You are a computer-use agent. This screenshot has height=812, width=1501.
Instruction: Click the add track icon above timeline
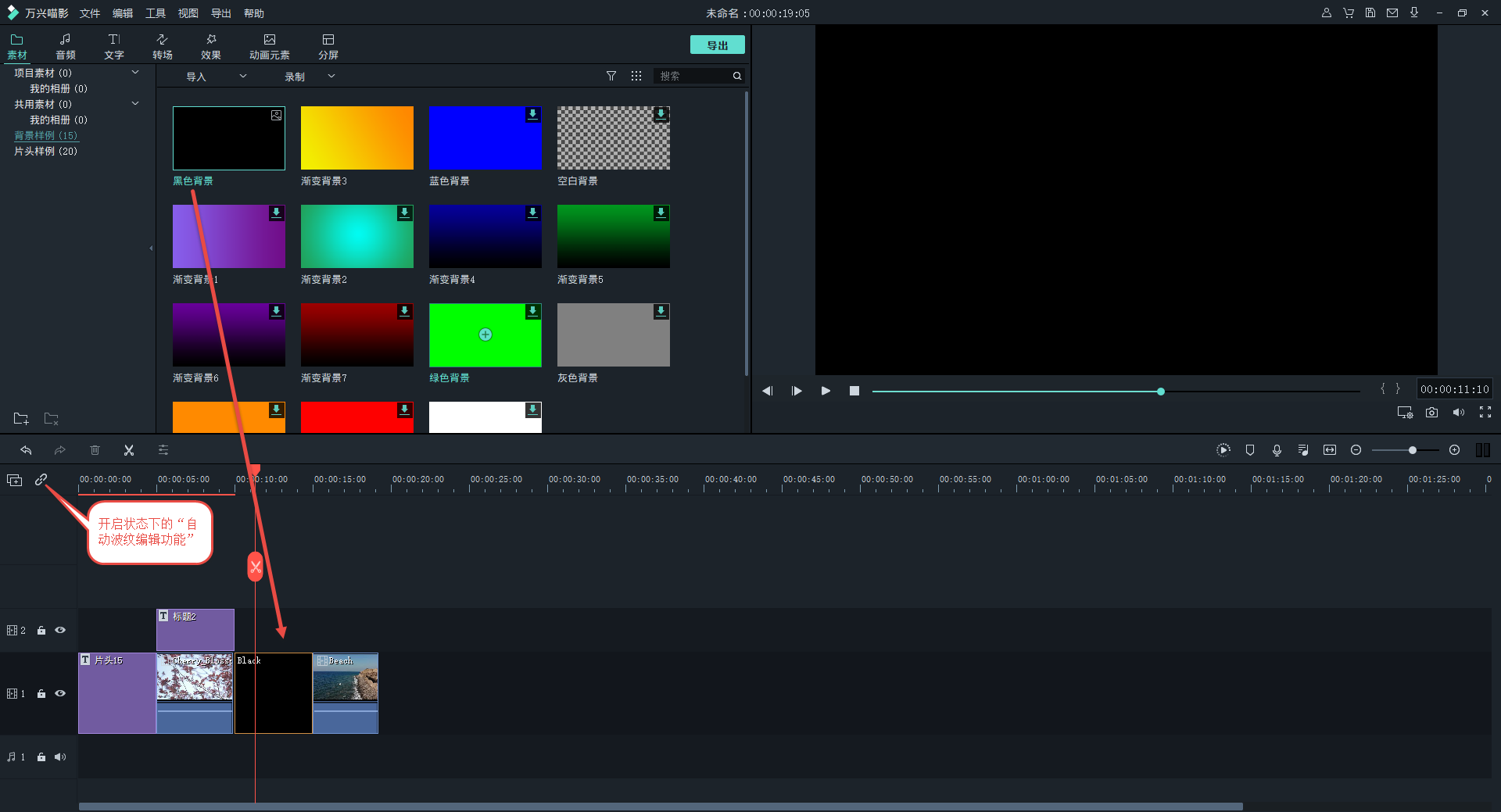pos(15,480)
